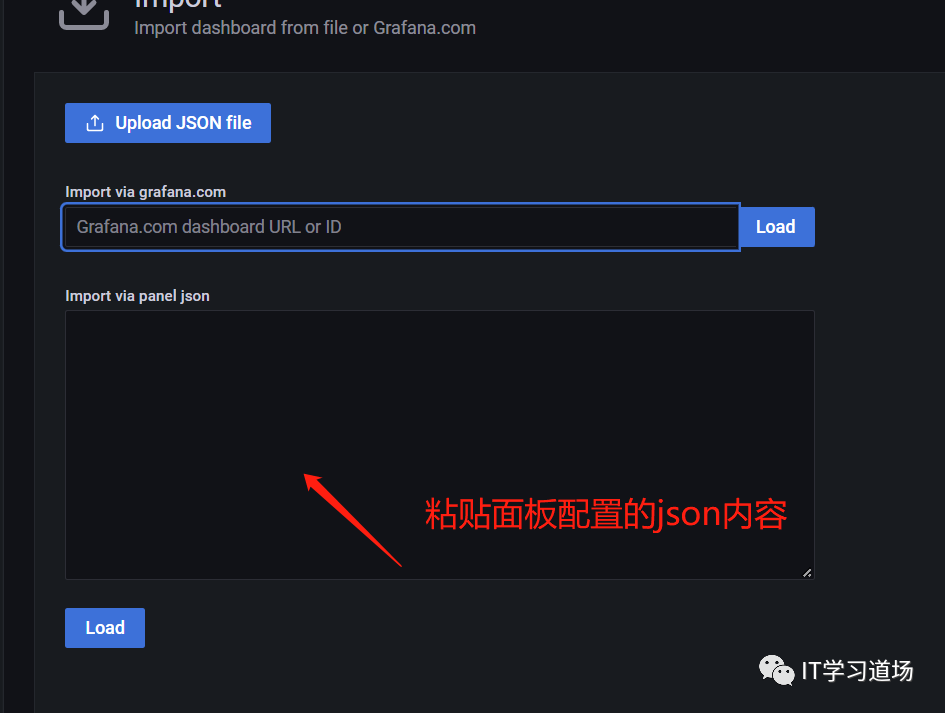Click the Import page title heading
This screenshot has height=713, width=945.
coord(178,4)
